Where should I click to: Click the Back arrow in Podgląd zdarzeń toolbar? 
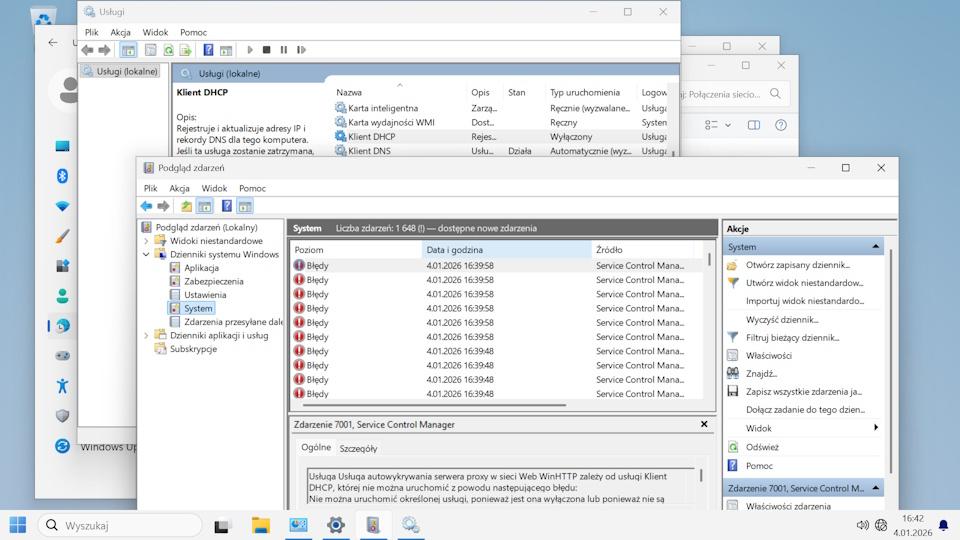coord(147,206)
